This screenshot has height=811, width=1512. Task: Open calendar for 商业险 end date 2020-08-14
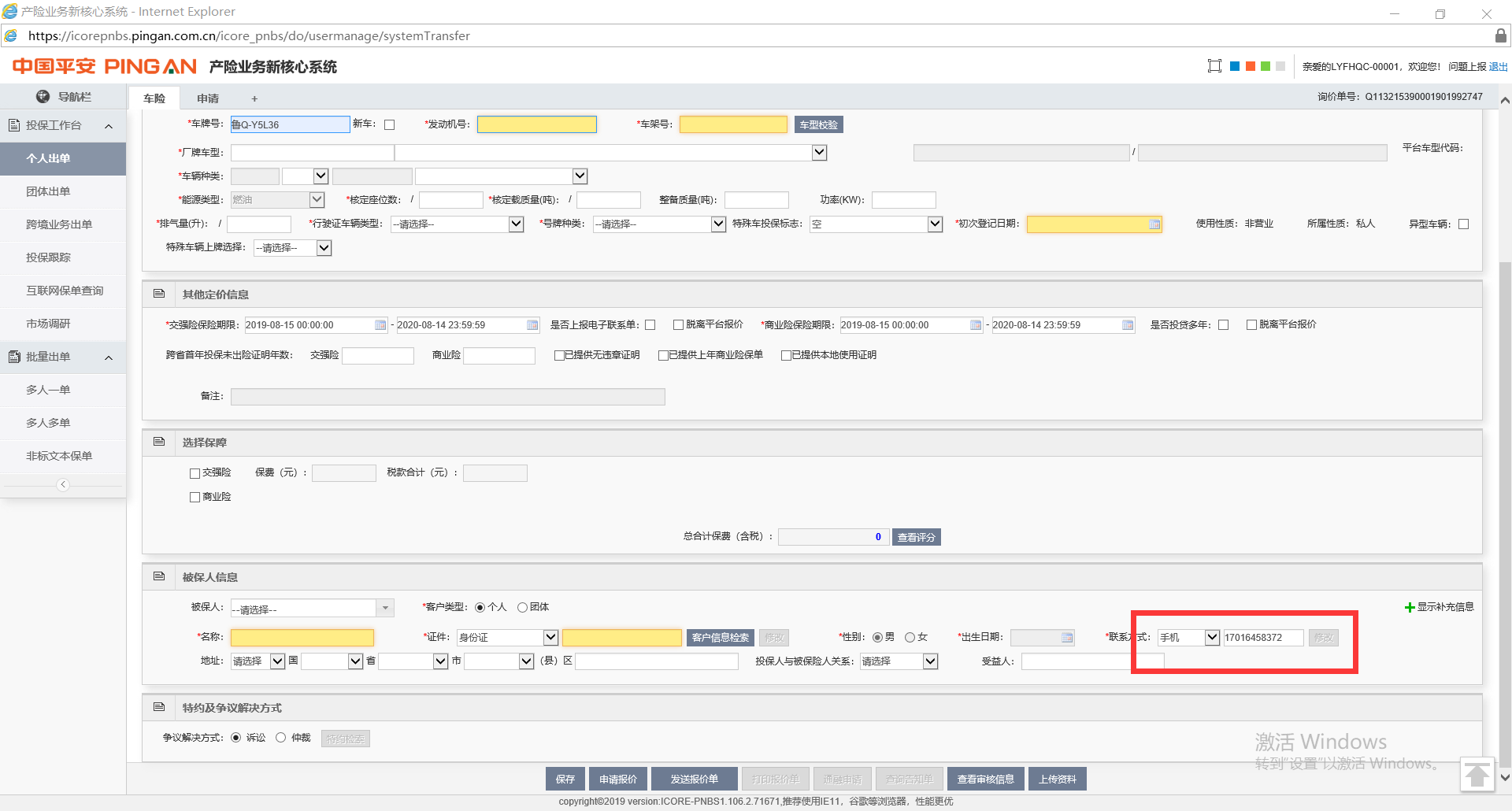[x=1128, y=325]
